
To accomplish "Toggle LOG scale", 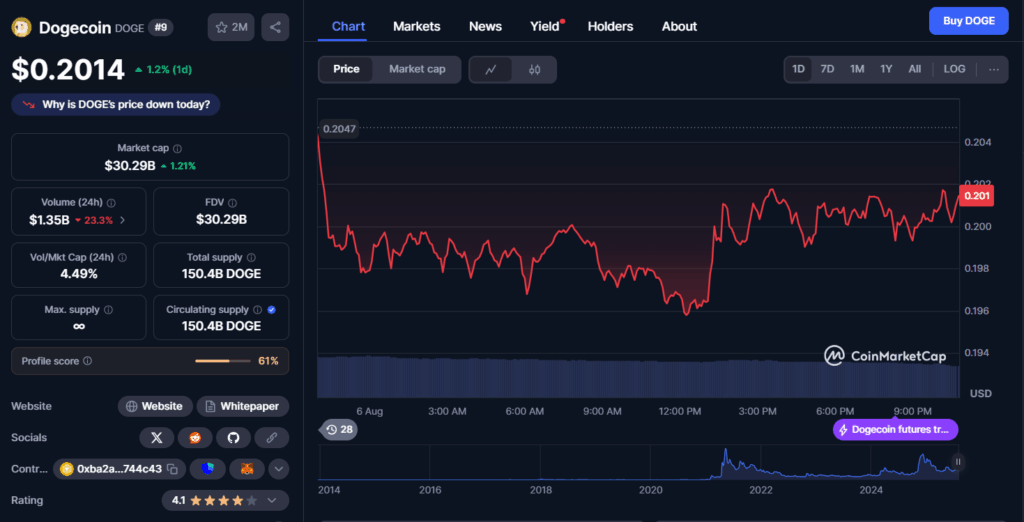I will (x=954, y=69).
